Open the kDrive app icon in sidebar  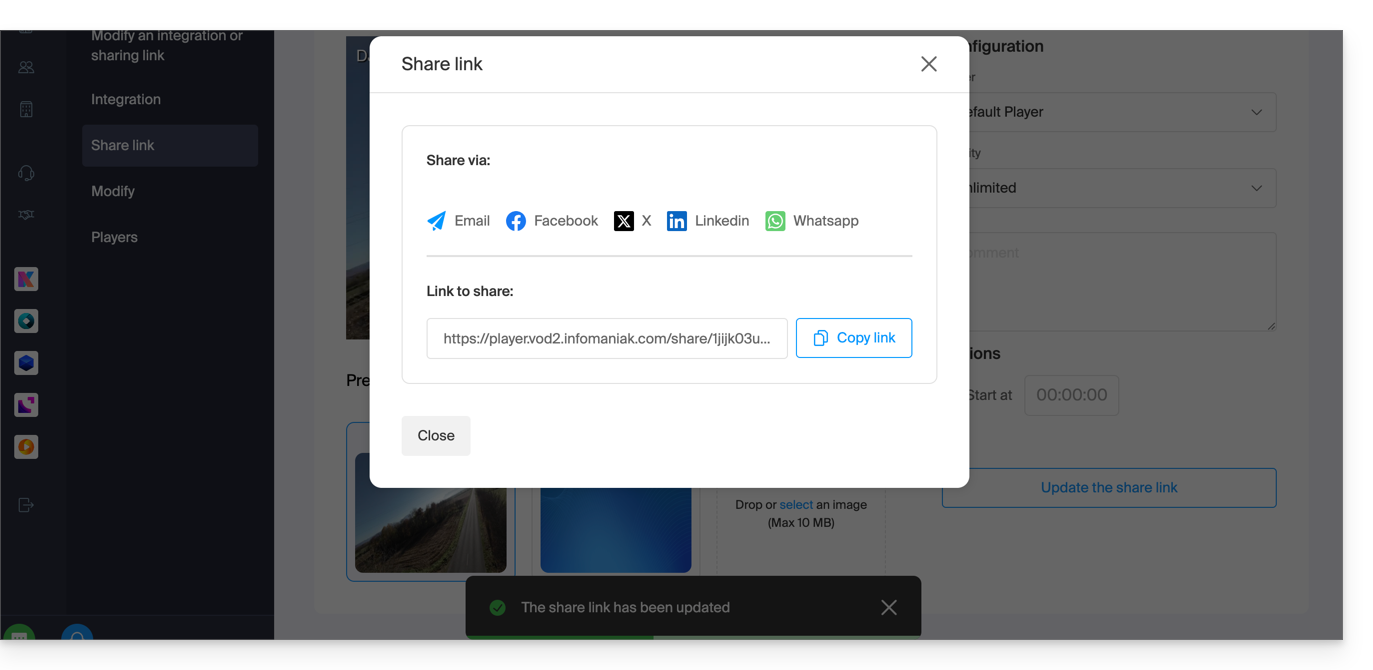pyautogui.click(x=26, y=363)
